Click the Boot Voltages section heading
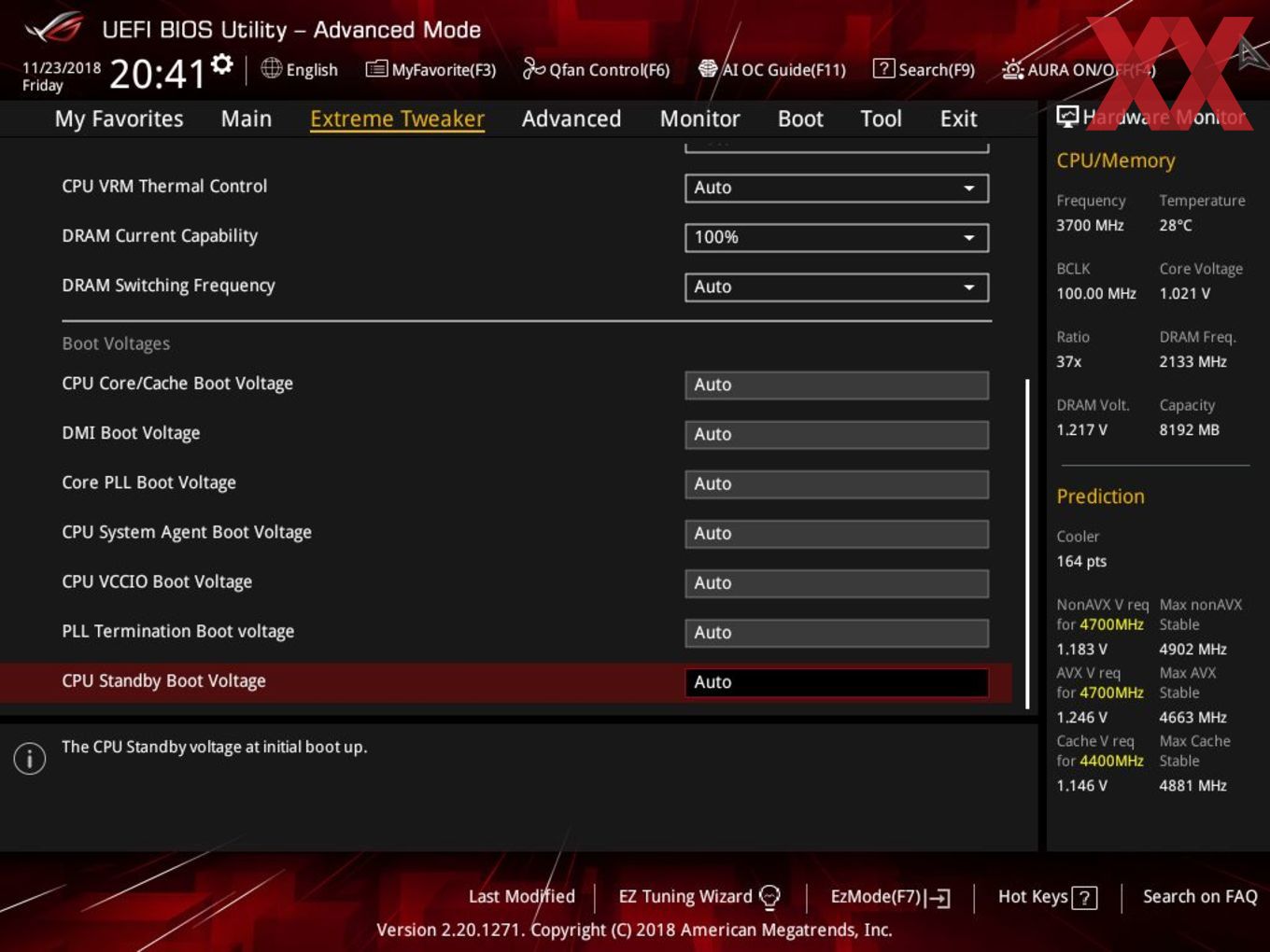The width and height of the screenshot is (1270, 952). coord(116,343)
